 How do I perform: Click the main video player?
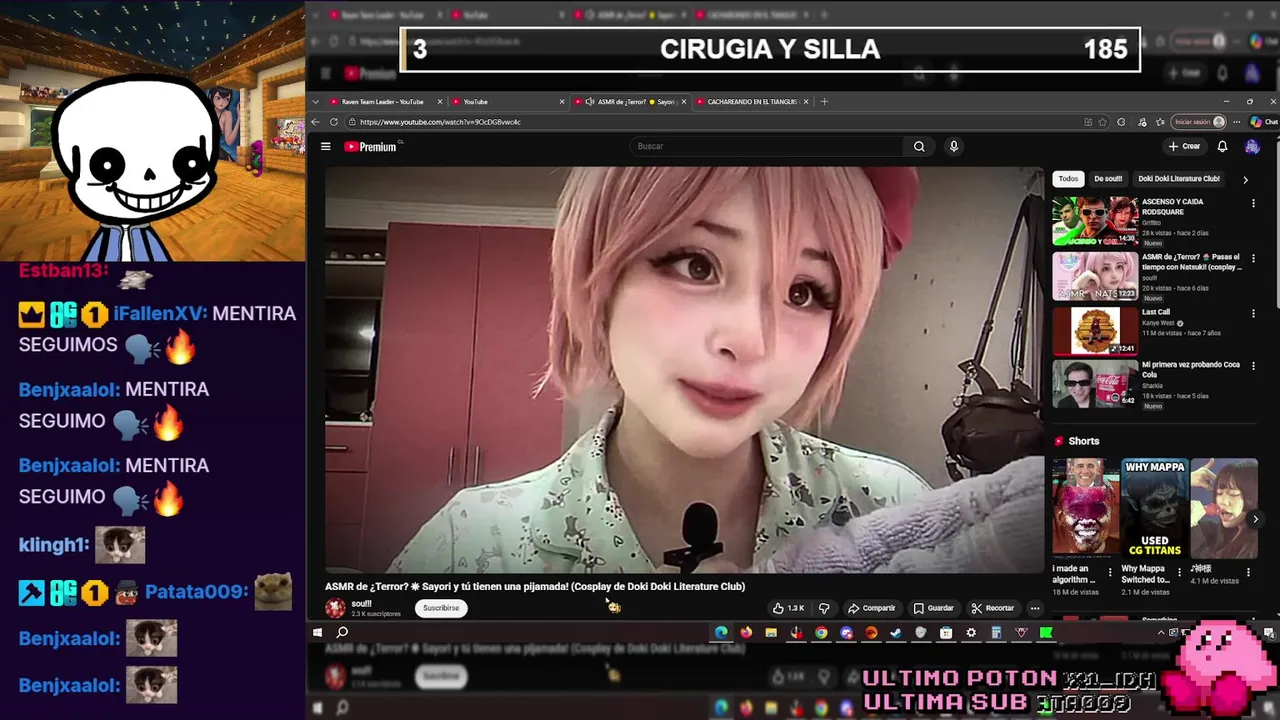coord(684,370)
